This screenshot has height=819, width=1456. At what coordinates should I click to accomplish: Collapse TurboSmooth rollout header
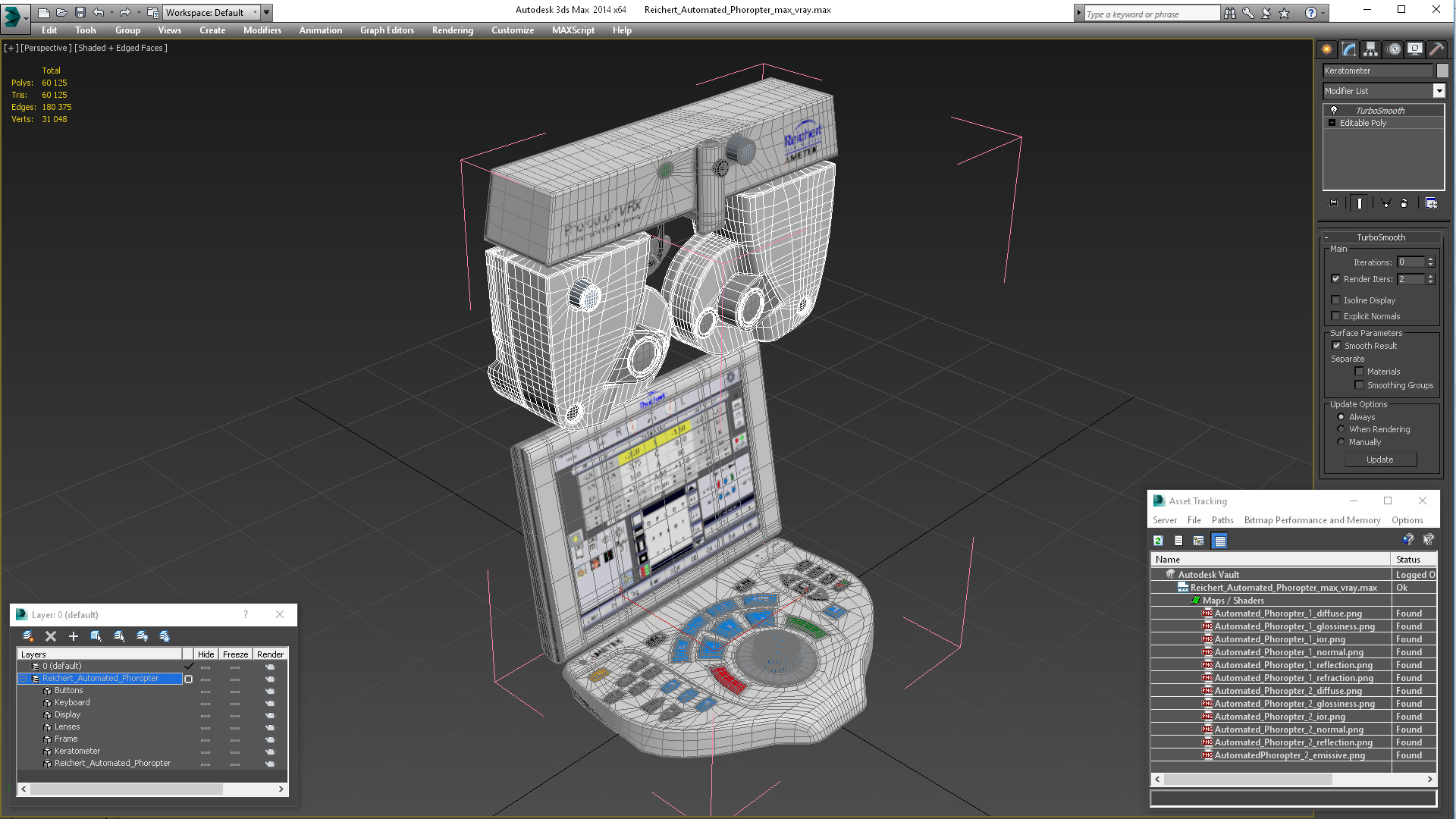(x=1380, y=237)
